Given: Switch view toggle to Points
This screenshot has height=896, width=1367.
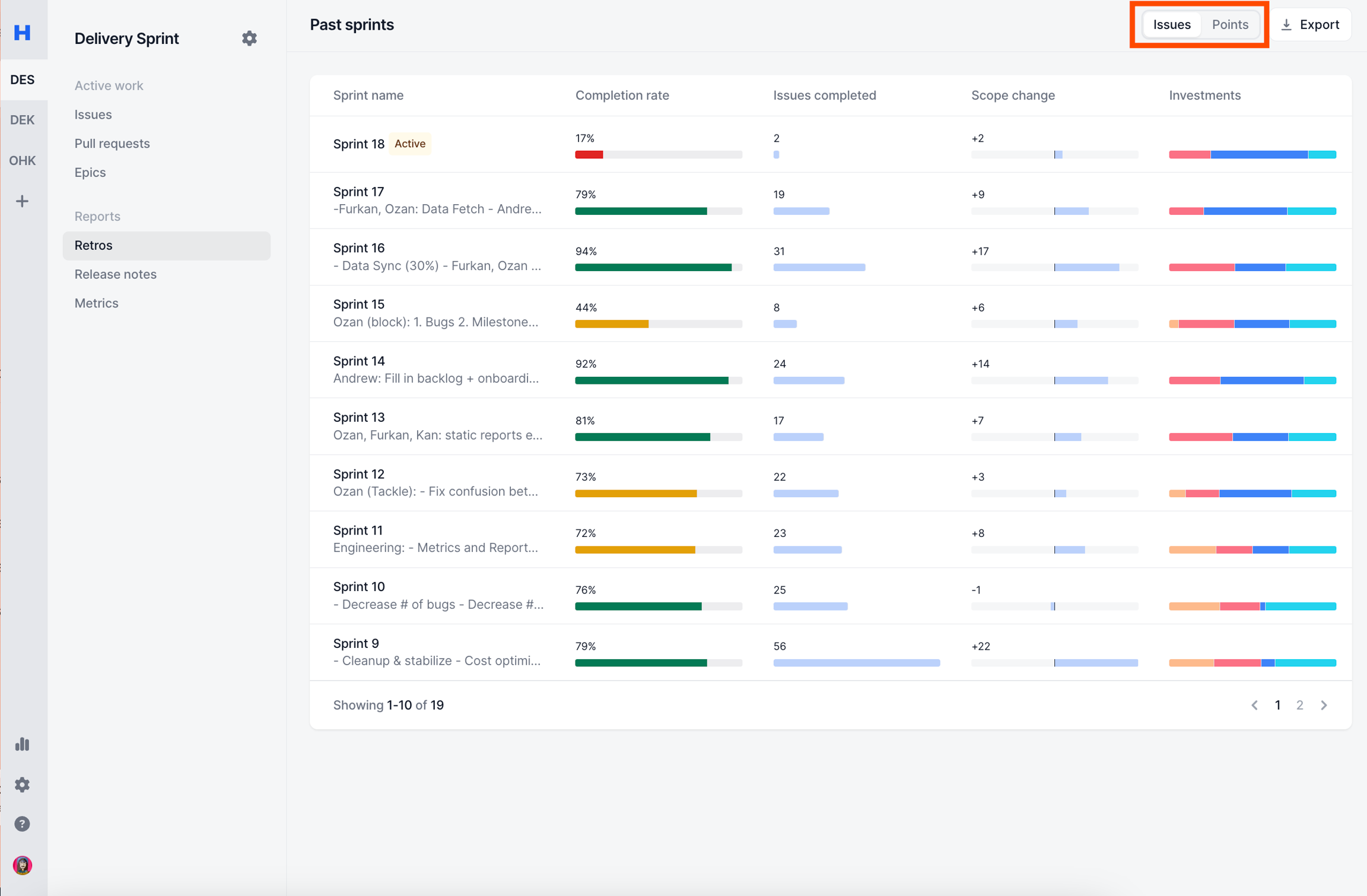Looking at the screenshot, I should point(1230,25).
